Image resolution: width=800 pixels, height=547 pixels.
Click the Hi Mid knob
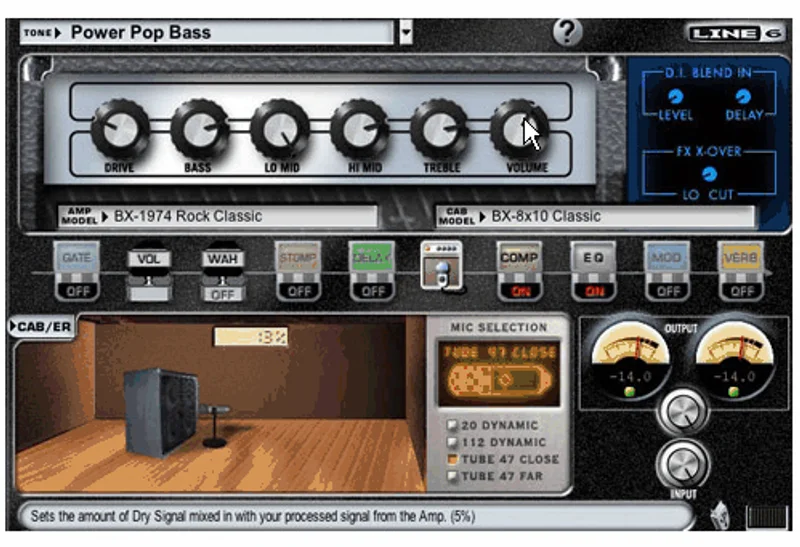[x=360, y=130]
